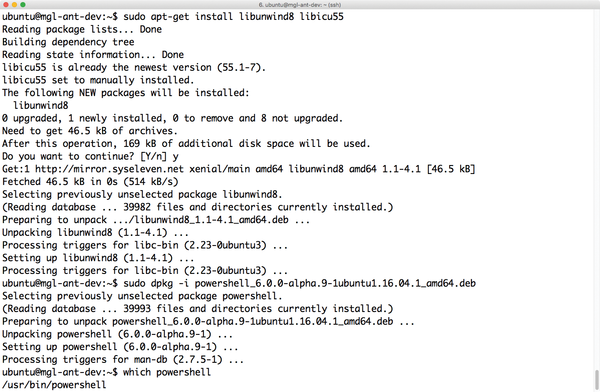Click the 'Fetched 46.5 kB' line
This screenshot has height=392, width=600.
click(x=90, y=181)
